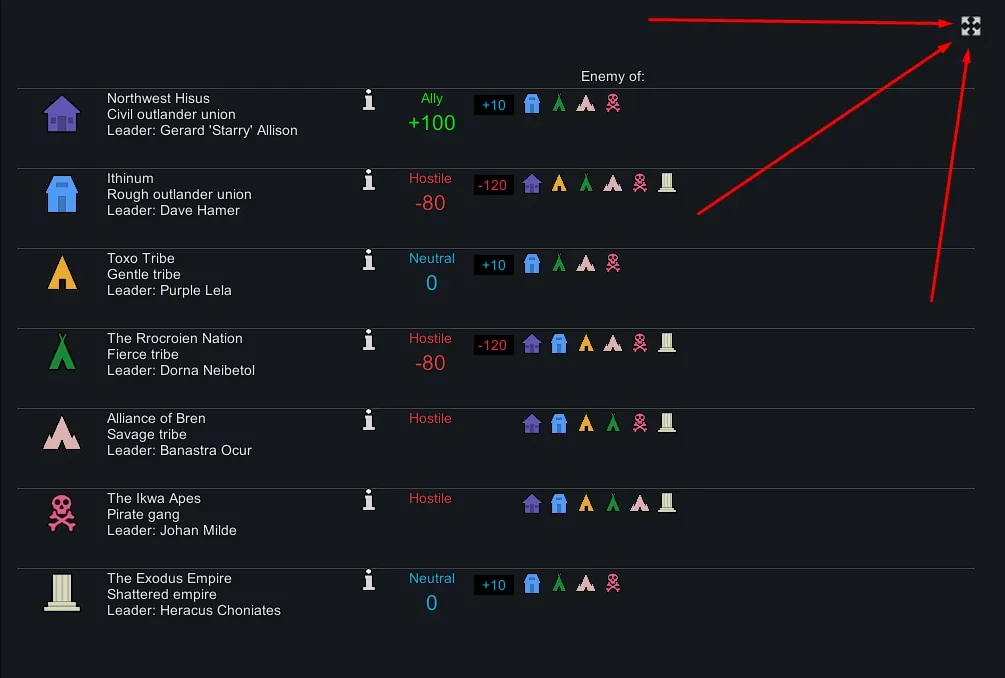The height and width of the screenshot is (678, 1005).
Task: Show info for Toxo Tribe
Action: click(x=369, y=260)
